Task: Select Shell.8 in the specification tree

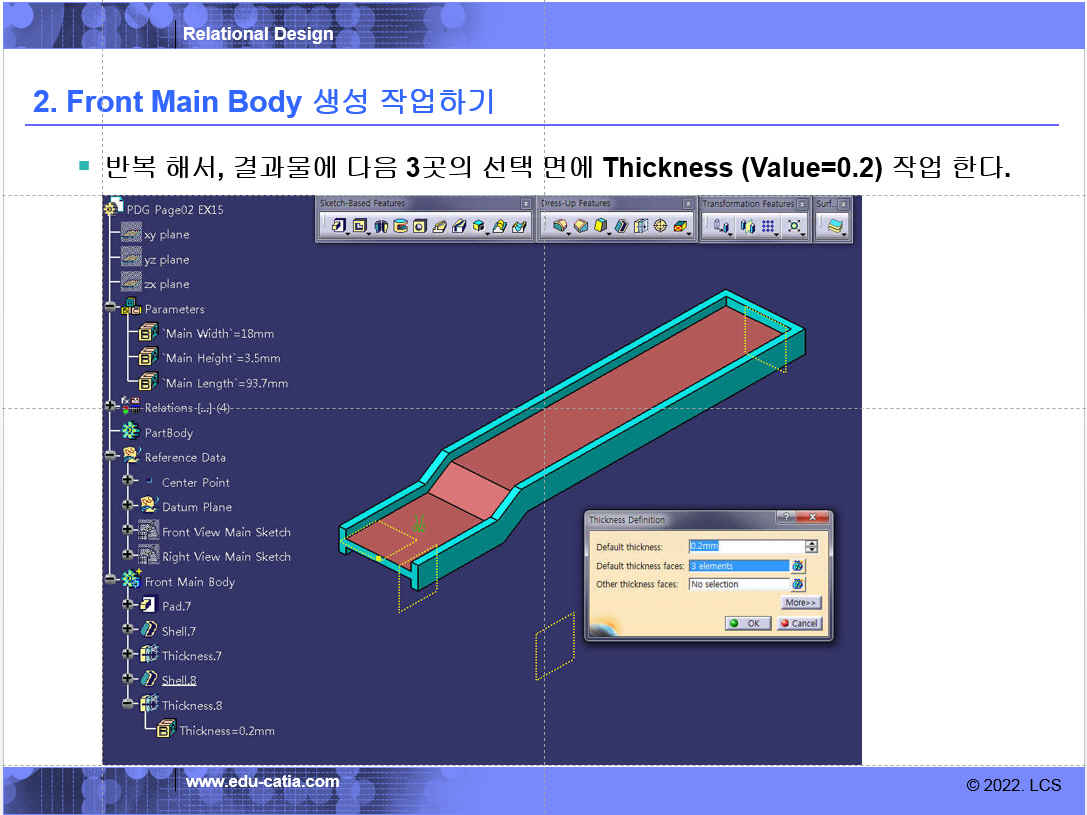Action: (x=179, y=680)
